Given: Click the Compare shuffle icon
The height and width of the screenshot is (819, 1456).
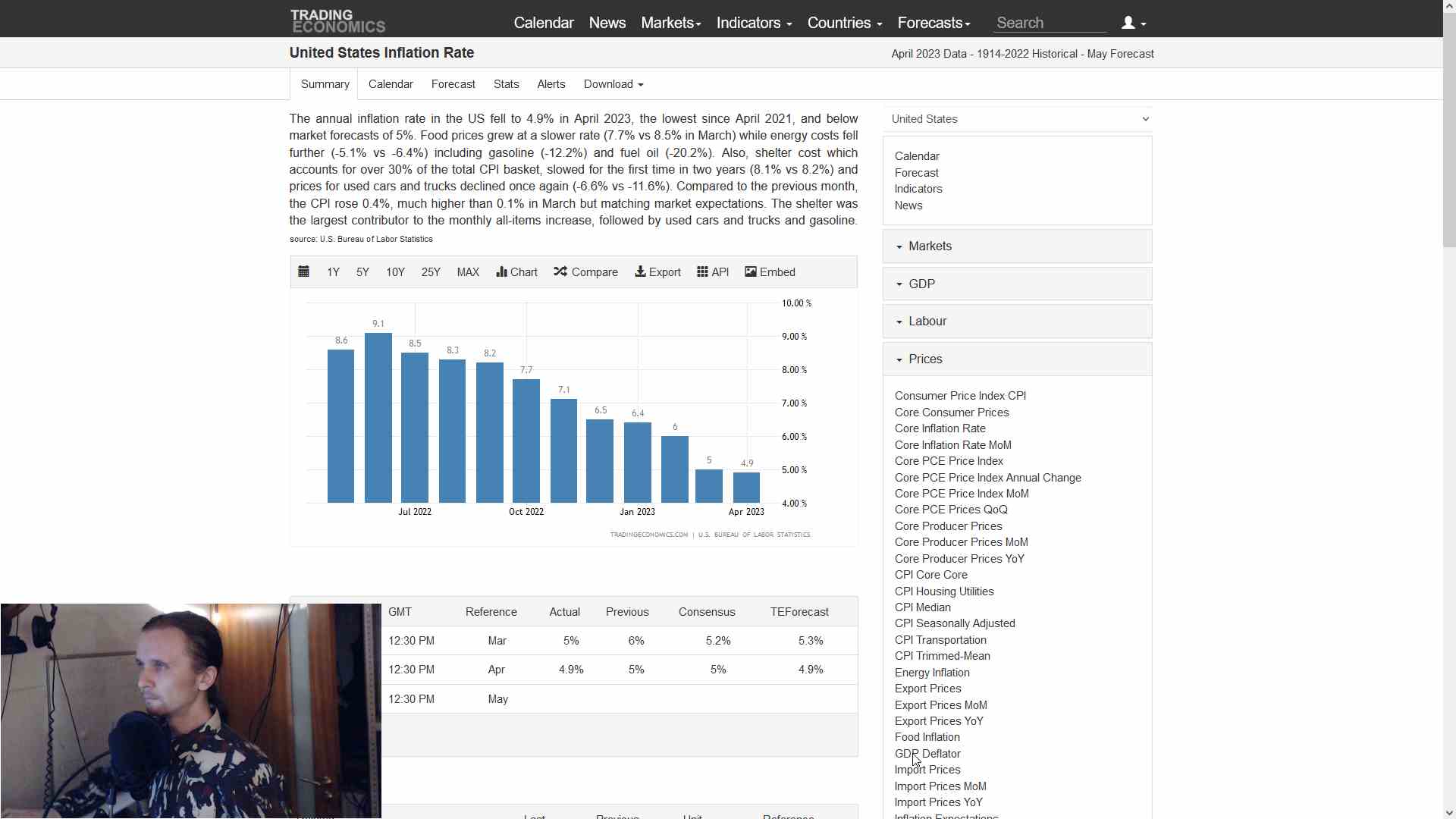Looking at the screenshot, I should pyautogui.click(x=560, y=271).
